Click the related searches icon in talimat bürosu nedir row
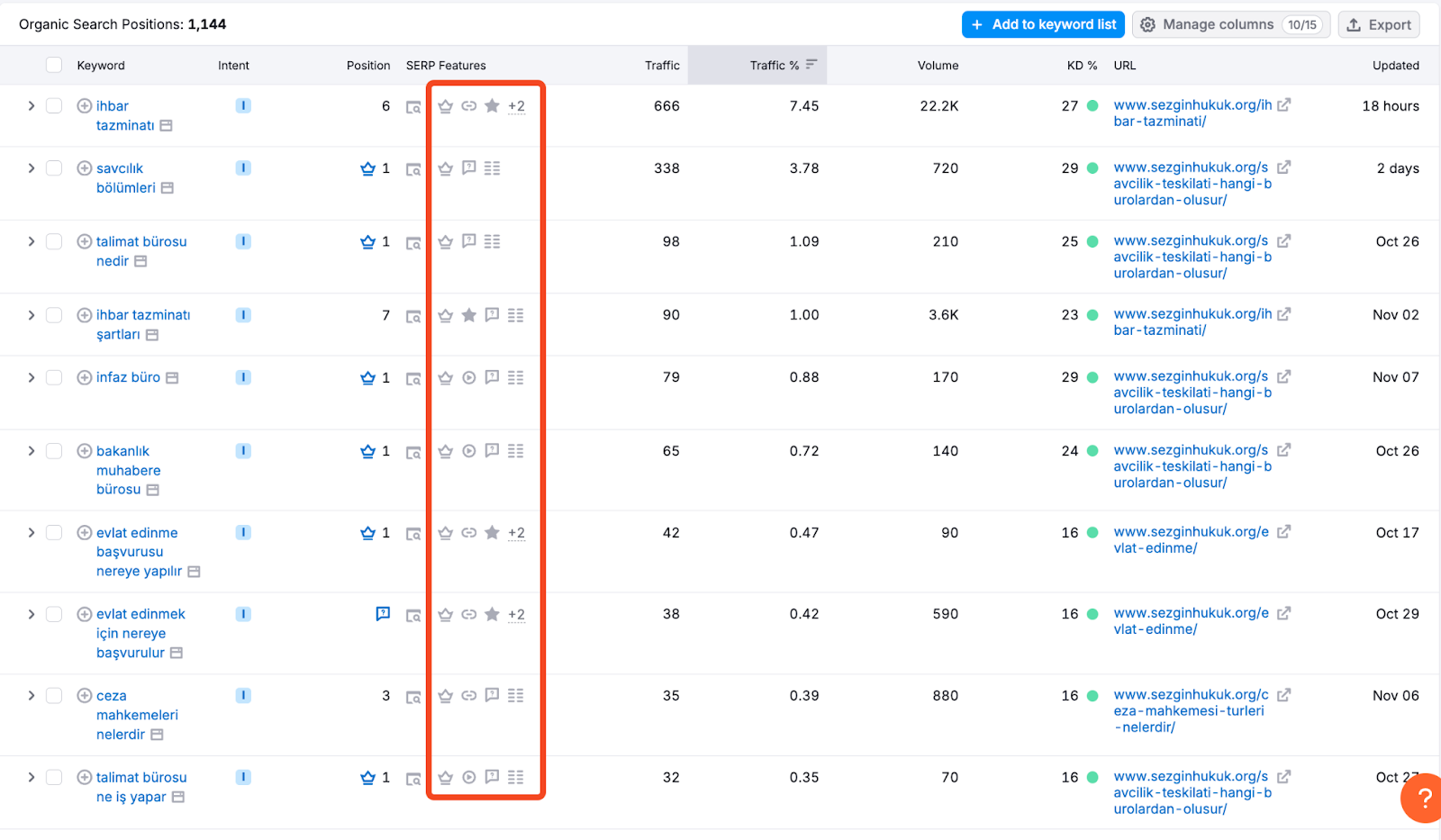1441x840 pixels. coord(492,241)
